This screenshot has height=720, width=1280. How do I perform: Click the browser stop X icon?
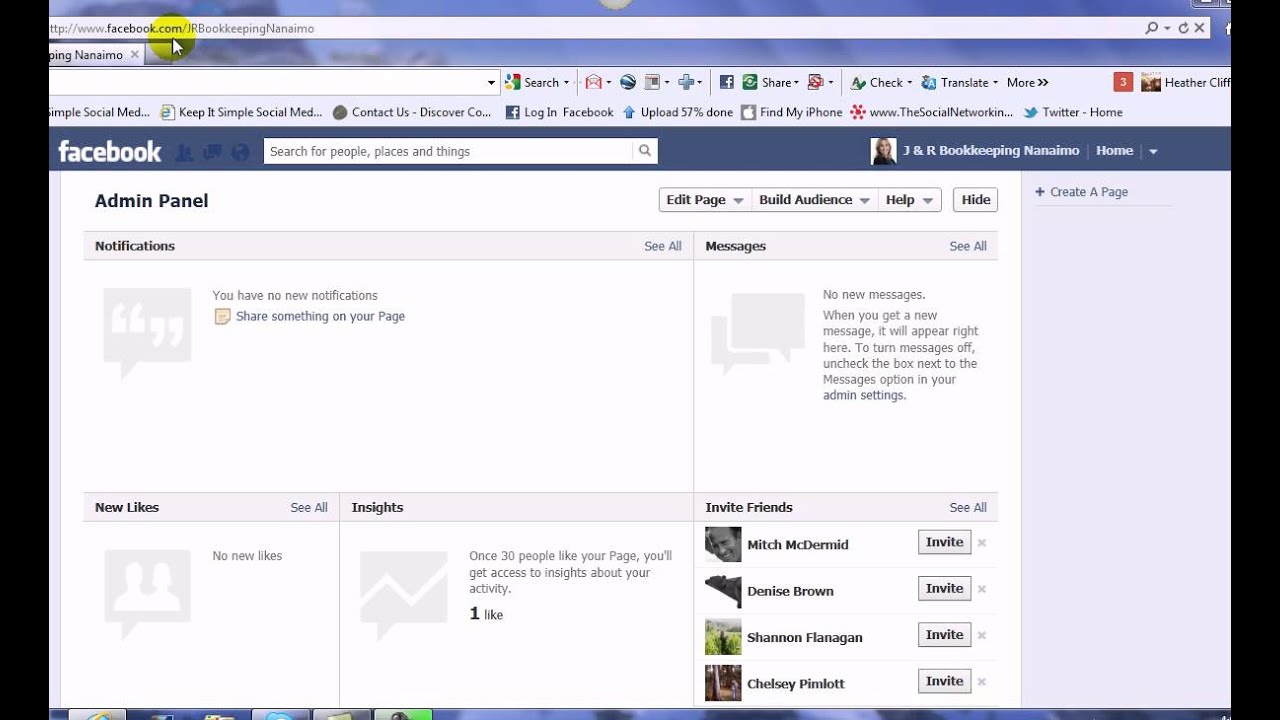(x=1199, y=28)
